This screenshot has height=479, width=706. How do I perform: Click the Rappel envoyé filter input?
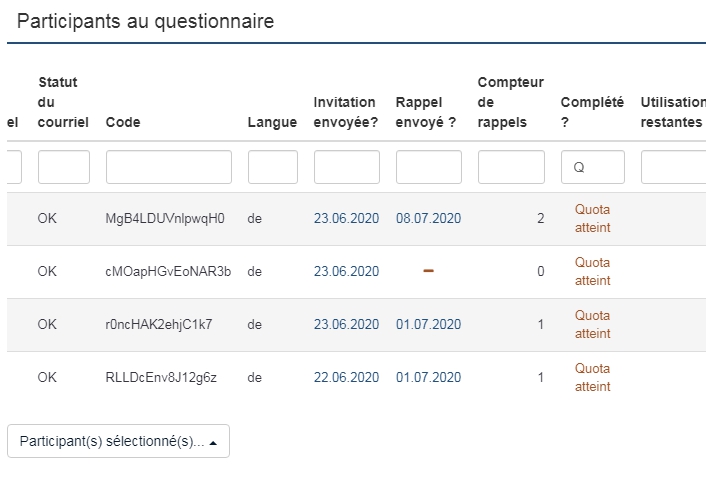point(429,167)
